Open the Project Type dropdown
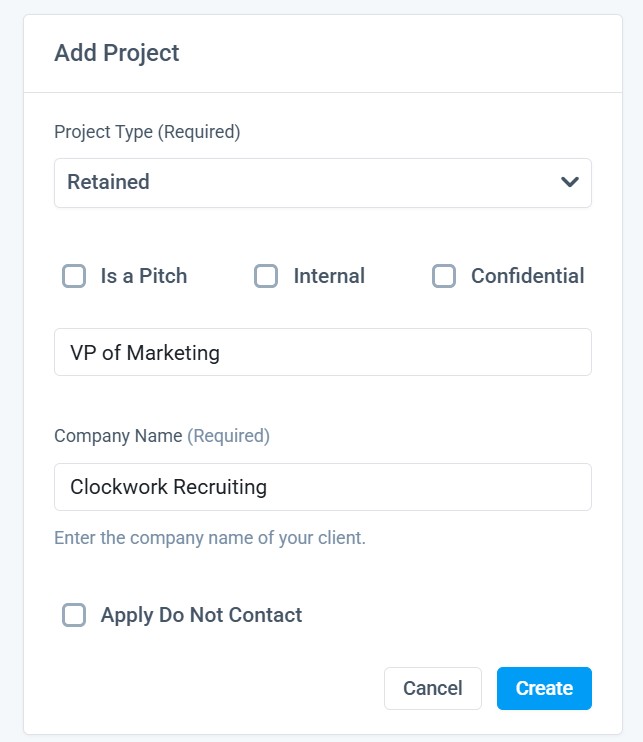 pyautogui.click(x=322, y=182)
